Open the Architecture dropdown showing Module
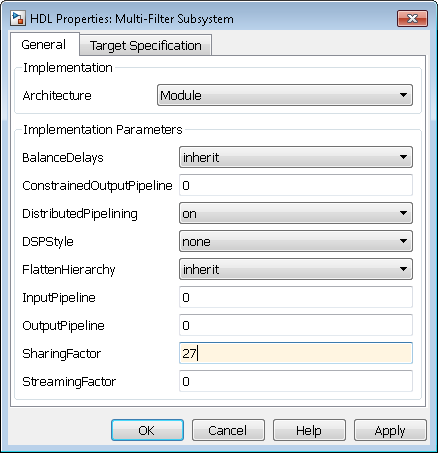438x453 pixels. click(285, 95)
